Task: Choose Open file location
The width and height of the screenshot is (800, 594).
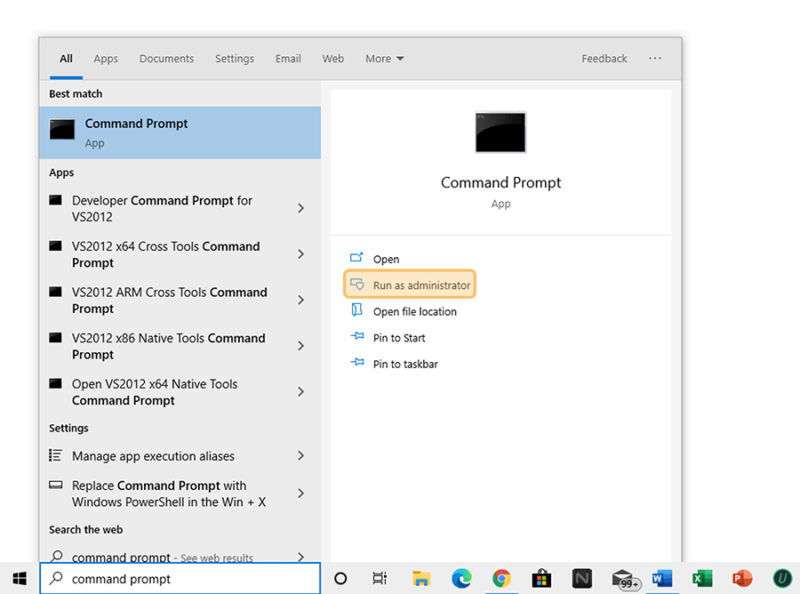Action: click(415, 311)
